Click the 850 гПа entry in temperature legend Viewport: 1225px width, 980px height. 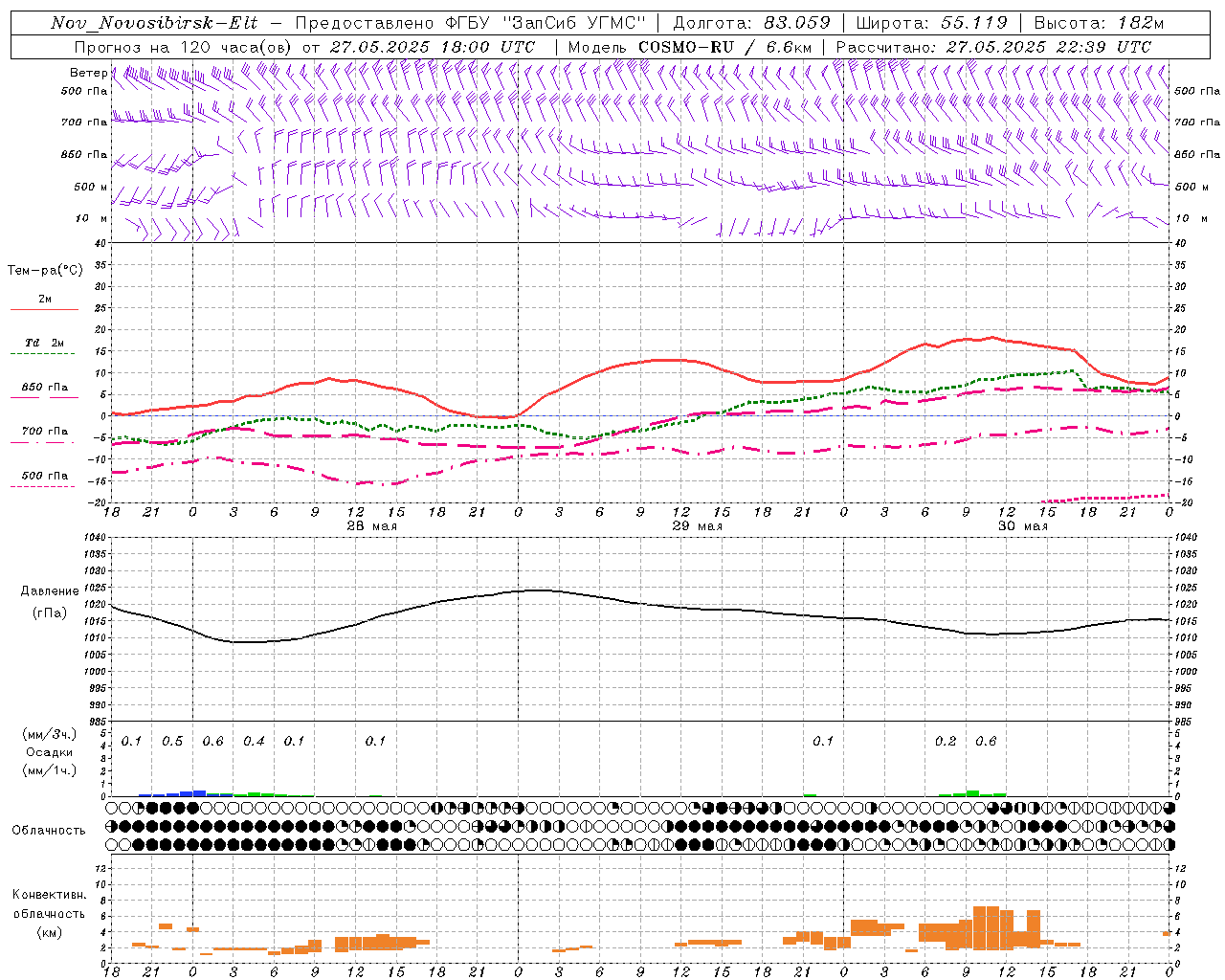[x=45, y=388]
